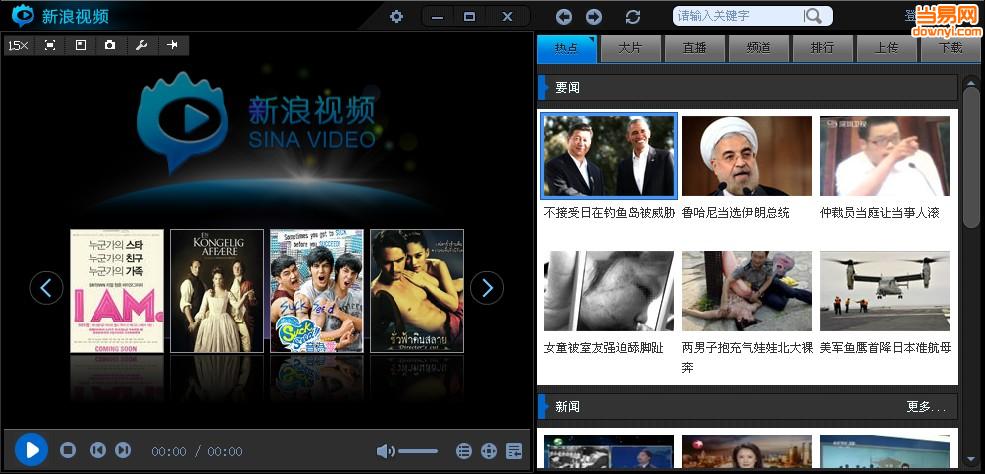The height and width of the screenshot is (474, 985).
Task: Click the 00:00 / 00:00 time display
Action: (197, 451)
